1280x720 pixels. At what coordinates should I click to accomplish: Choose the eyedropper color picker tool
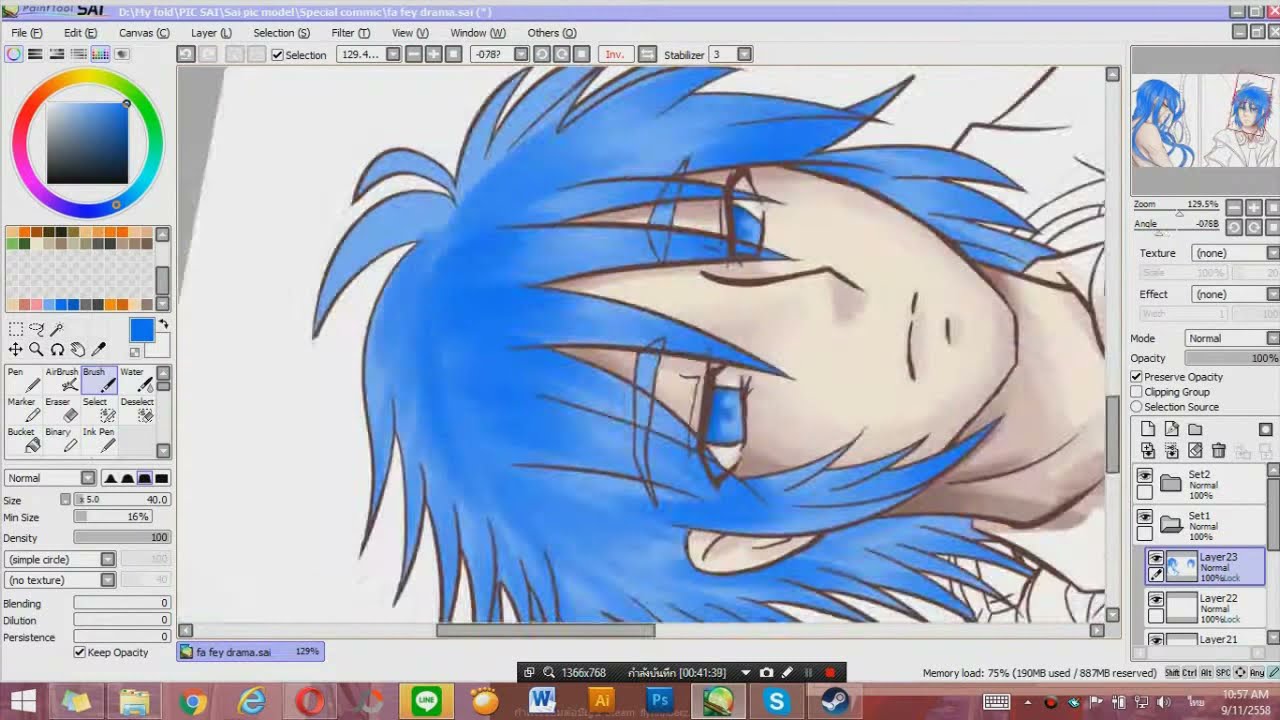click(x=98, y=349)
